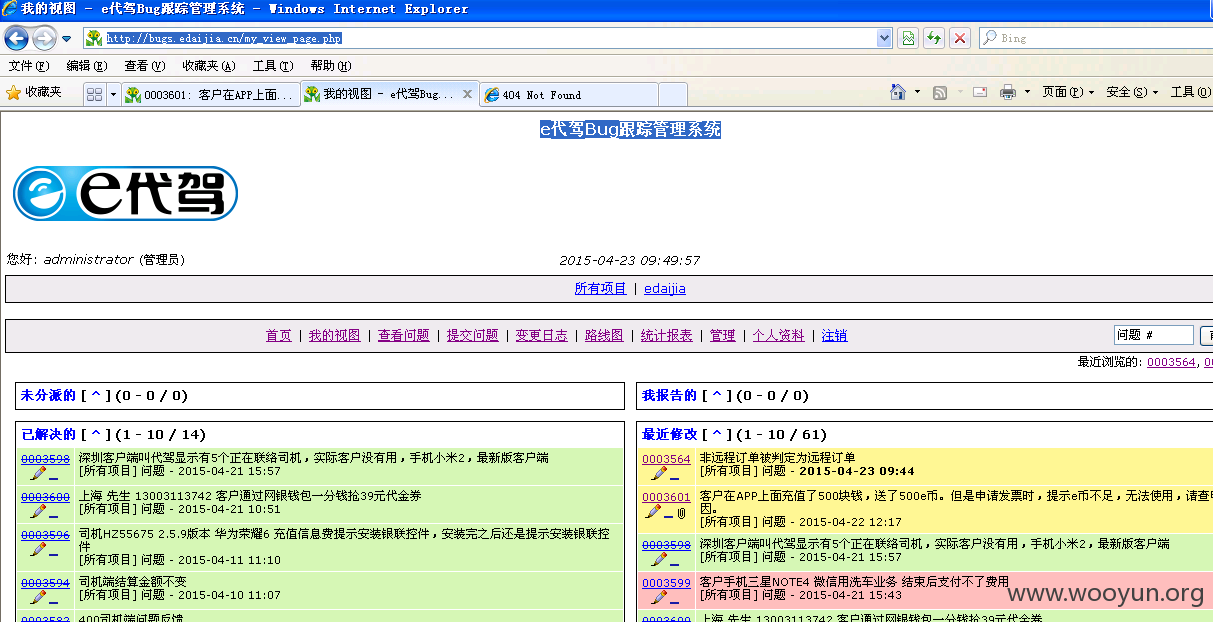Edit issue 0003599 using its pencil icon
The width and height of the screenshot is (1213, 622).
click(659, 597)
